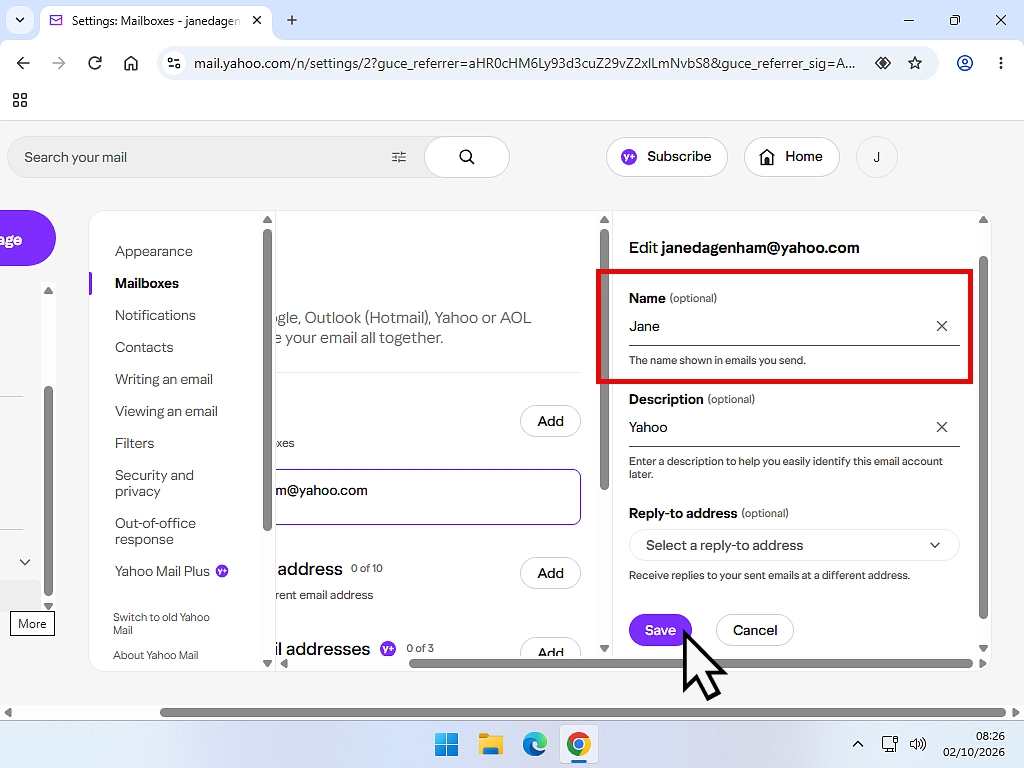Open Writing an email settings
This screenshot has height=768, width=1024.
164,379
